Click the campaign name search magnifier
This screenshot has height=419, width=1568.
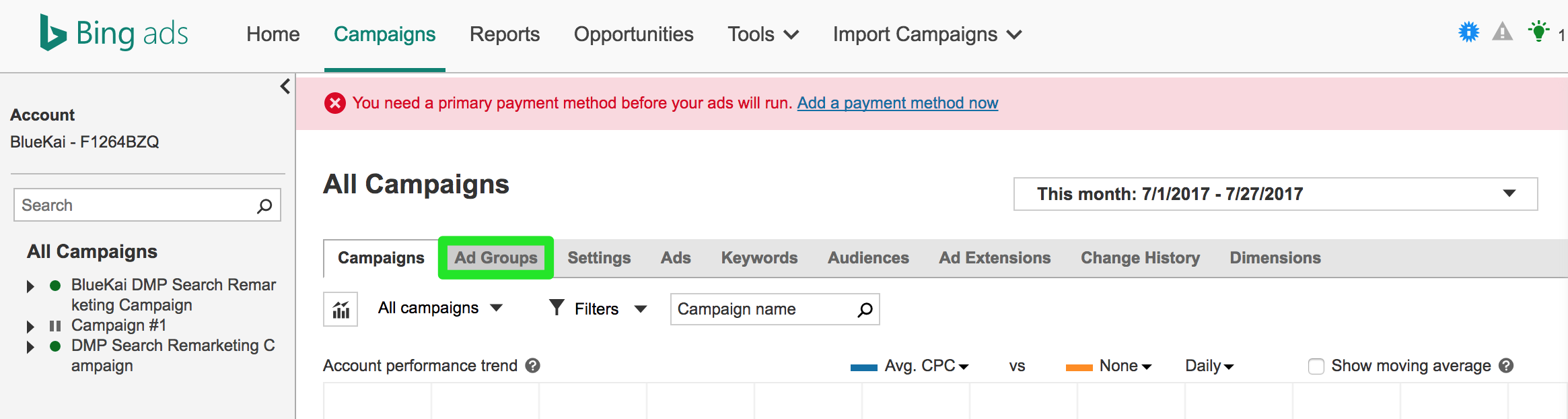point(865,309)
